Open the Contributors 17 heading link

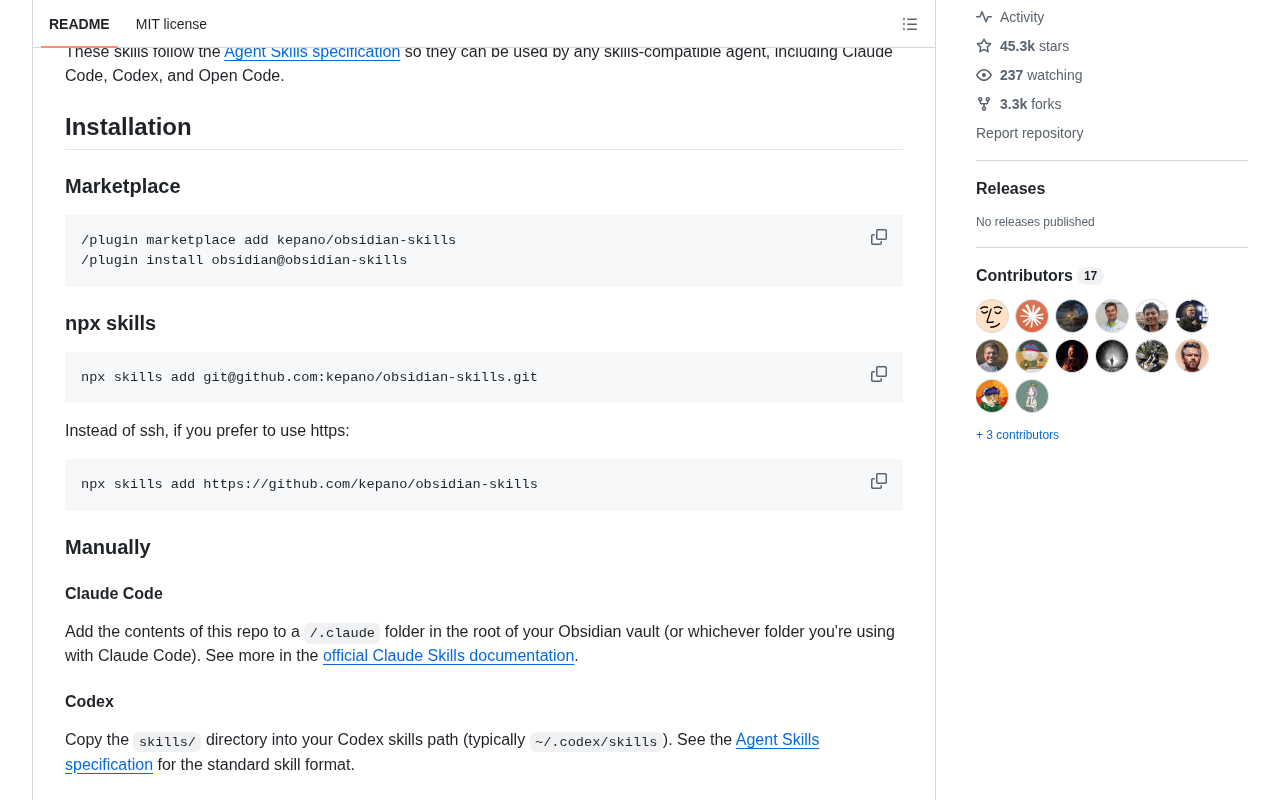click(1039, 276)
